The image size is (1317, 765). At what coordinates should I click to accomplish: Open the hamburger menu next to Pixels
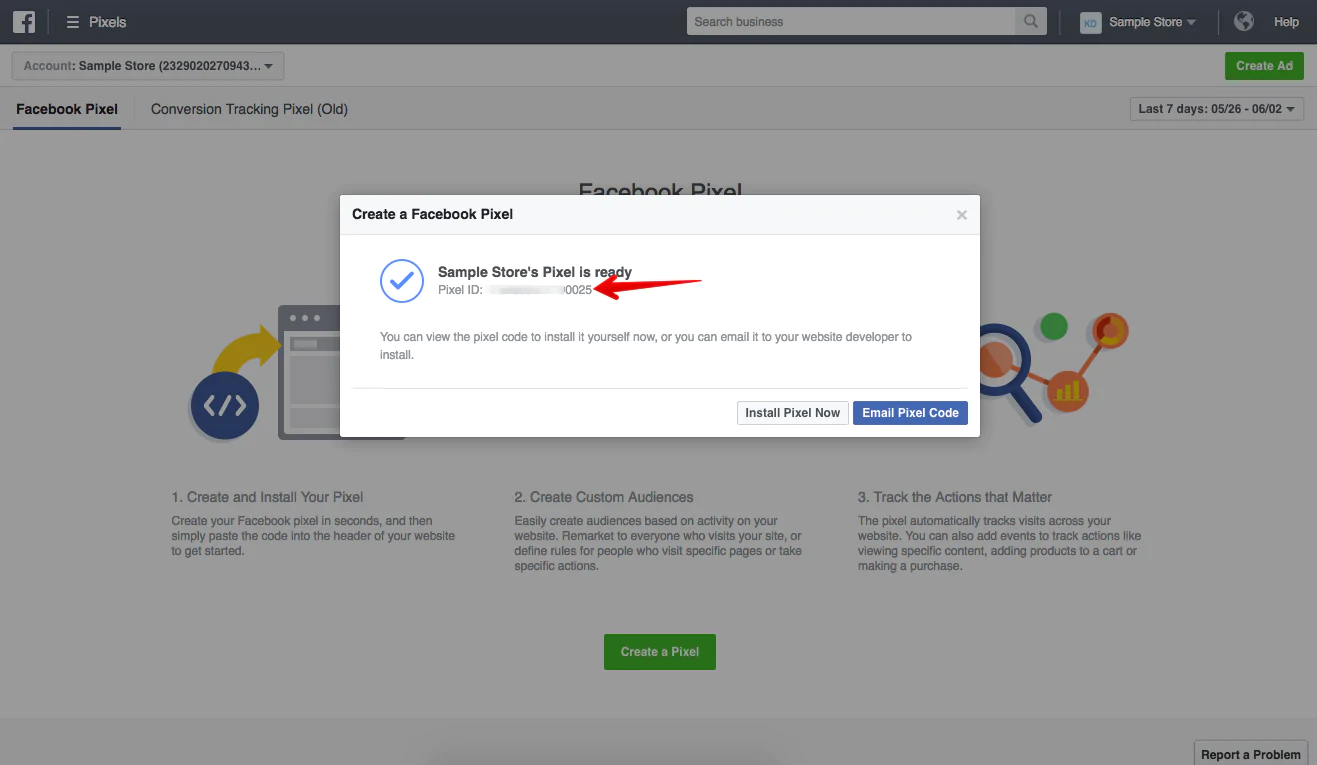(73, 22)
